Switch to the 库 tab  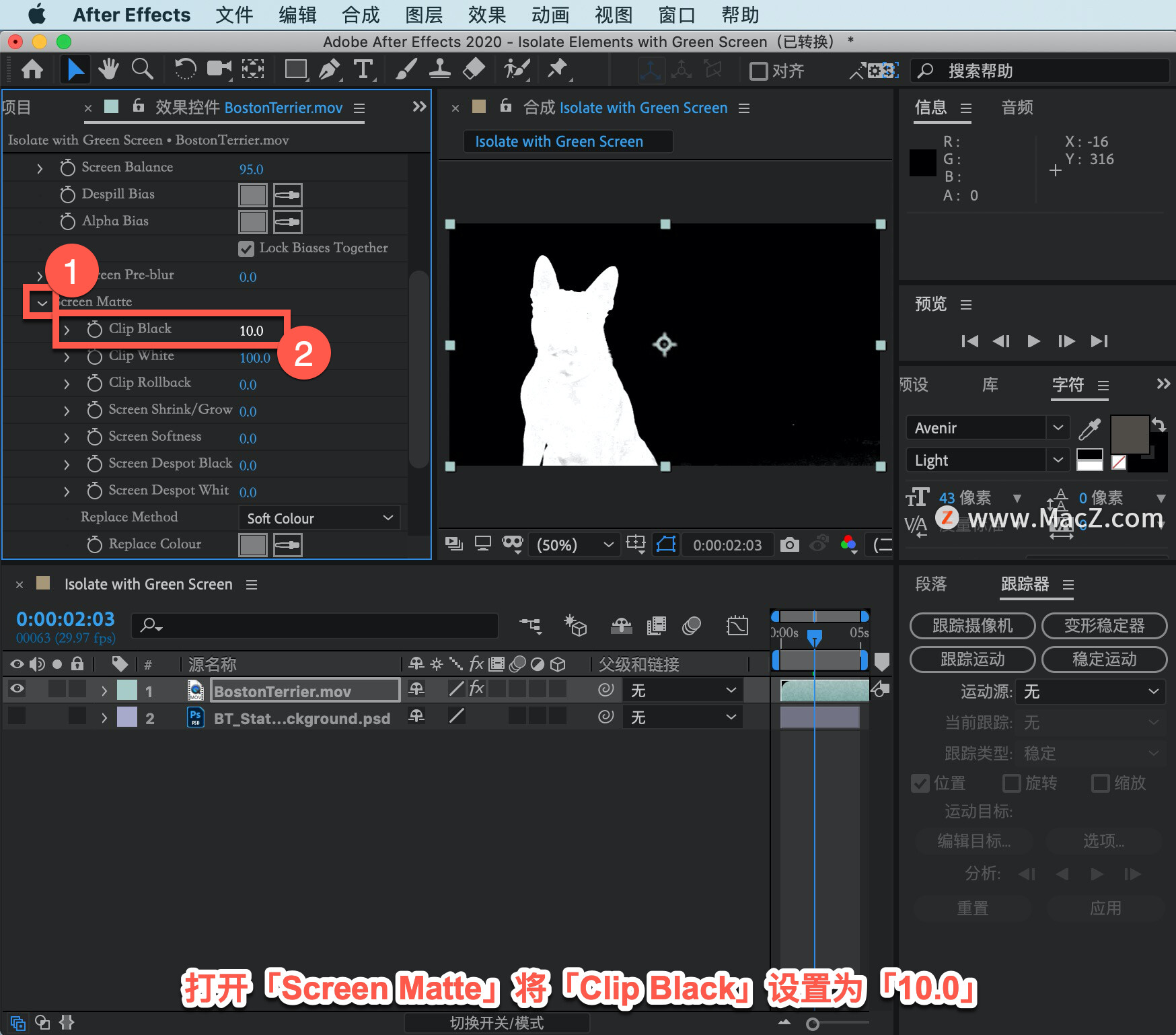click(990, 384)
